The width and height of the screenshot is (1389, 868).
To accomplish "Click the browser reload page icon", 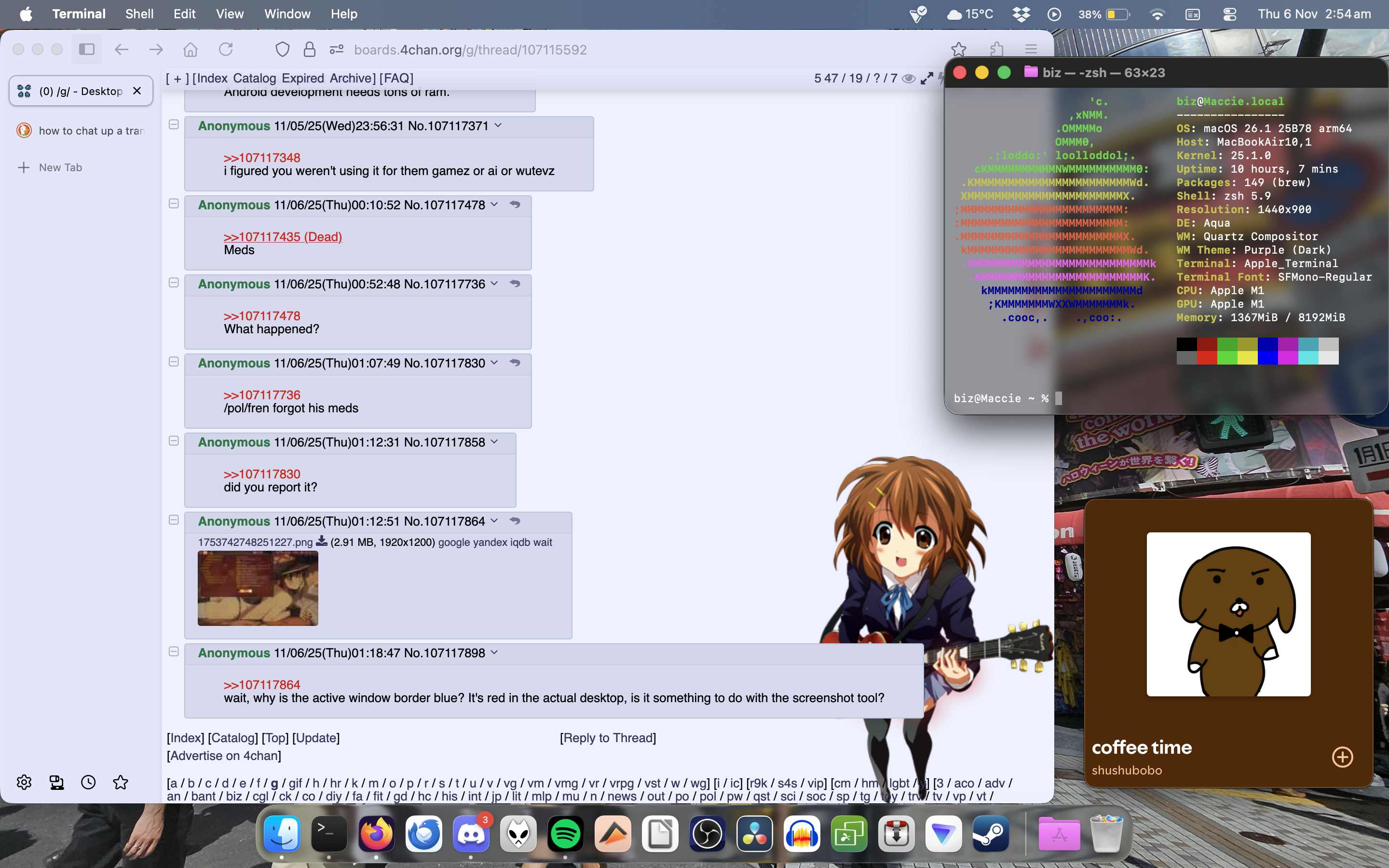I will pyautogui.click(x=226, y=50).
